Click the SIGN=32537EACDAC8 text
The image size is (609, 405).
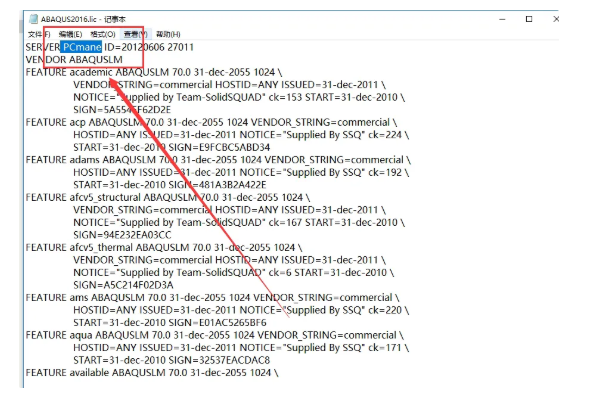pos(219,360)
